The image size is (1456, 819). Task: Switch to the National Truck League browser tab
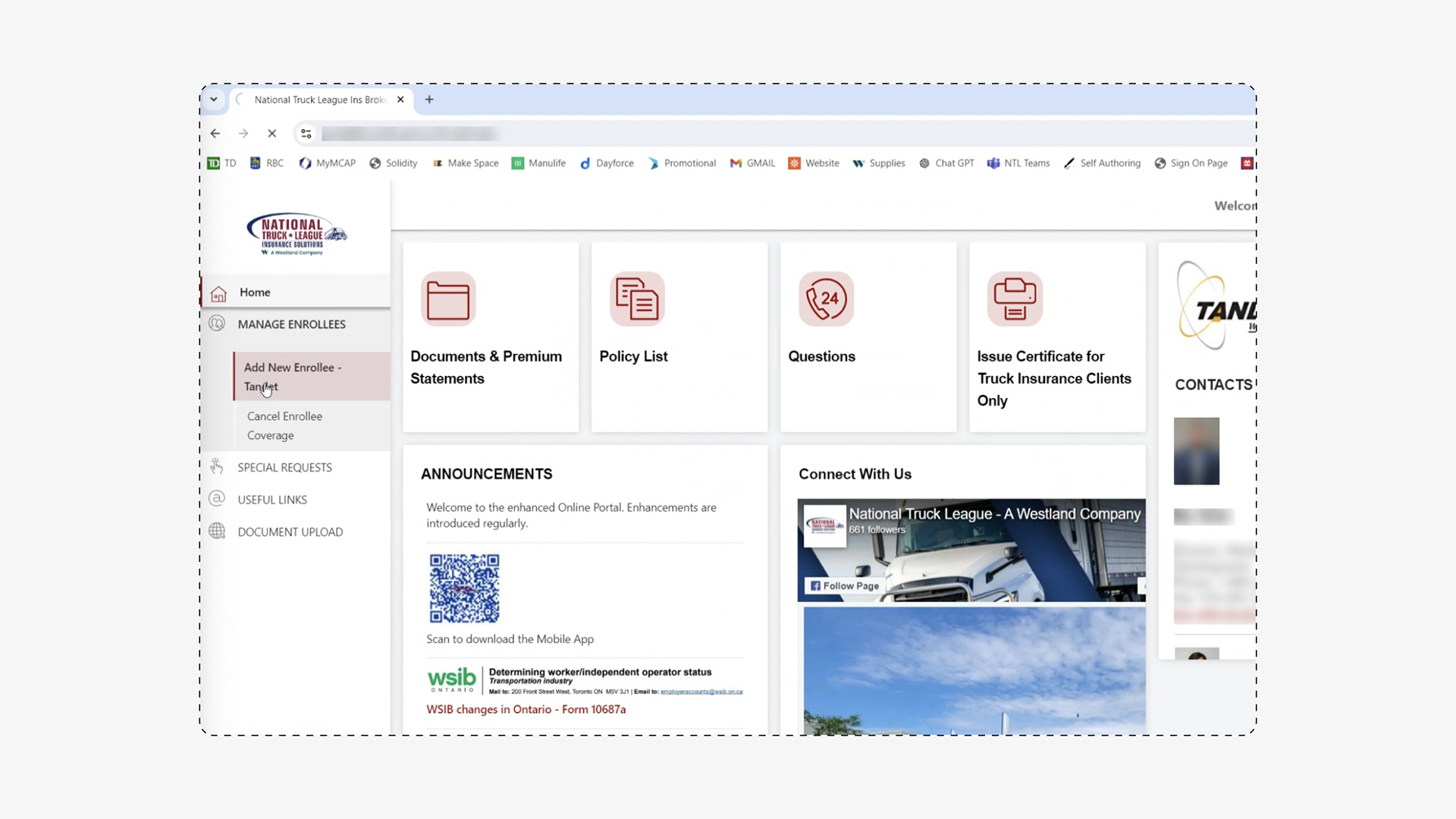(319, 99)
